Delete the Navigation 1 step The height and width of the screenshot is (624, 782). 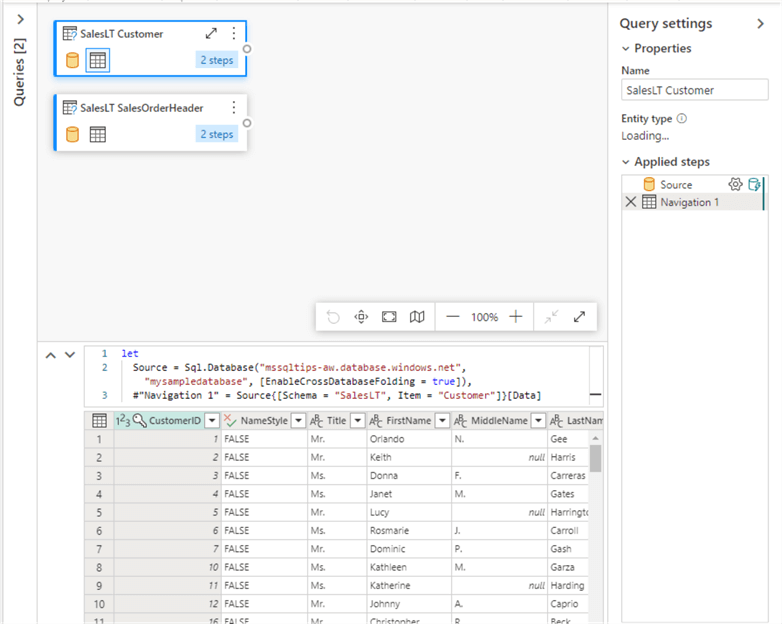pyautogui.click(x=630, y=202)
